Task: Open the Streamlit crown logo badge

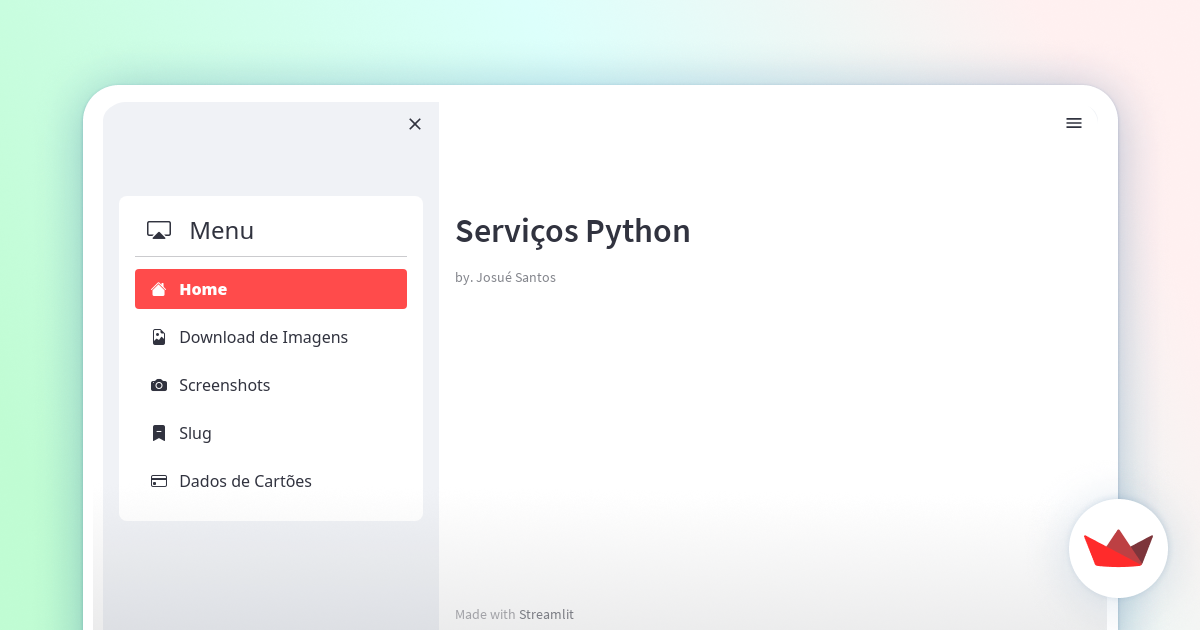Action: click(1118, 549)
